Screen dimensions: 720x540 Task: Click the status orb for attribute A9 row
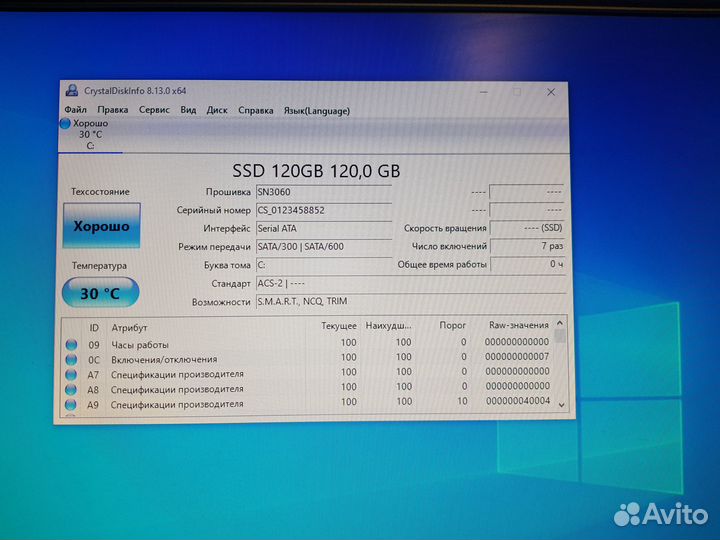coord(70,405)
